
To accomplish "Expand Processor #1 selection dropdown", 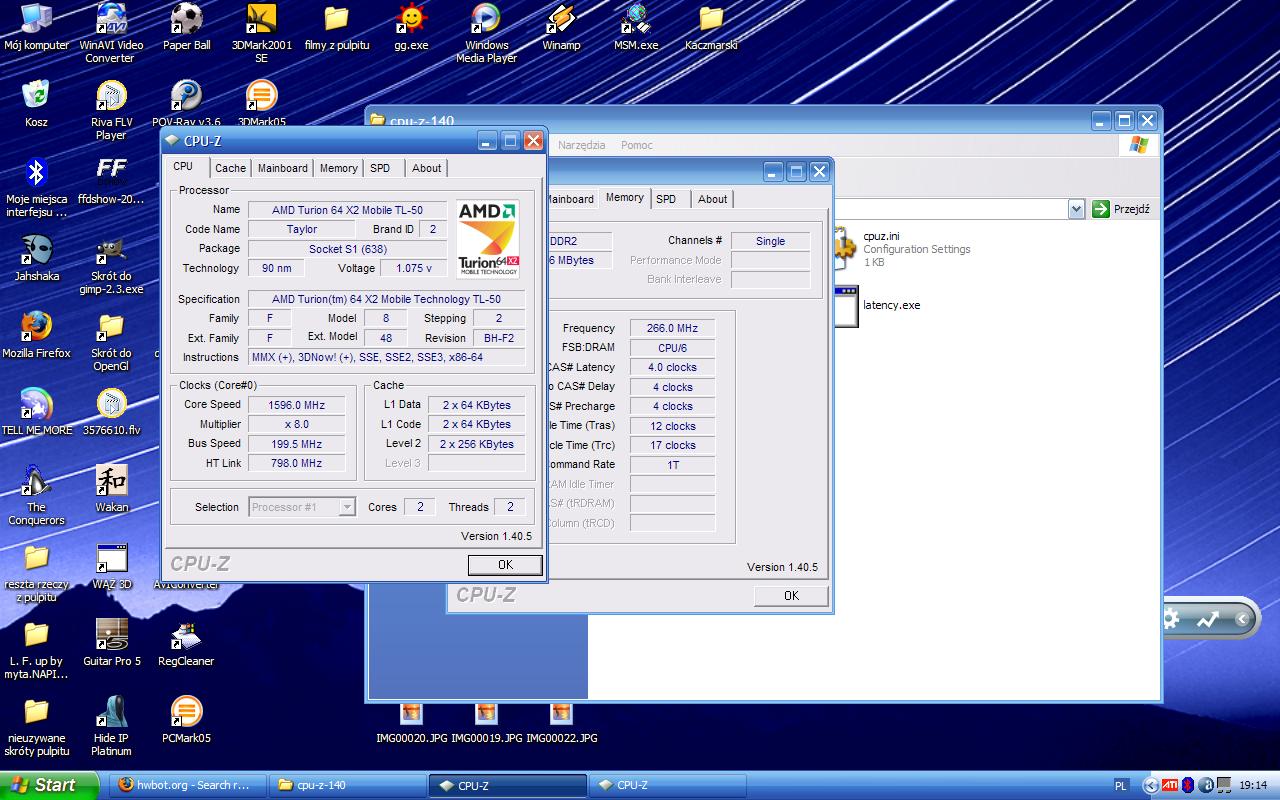I will tap(346, 507).
